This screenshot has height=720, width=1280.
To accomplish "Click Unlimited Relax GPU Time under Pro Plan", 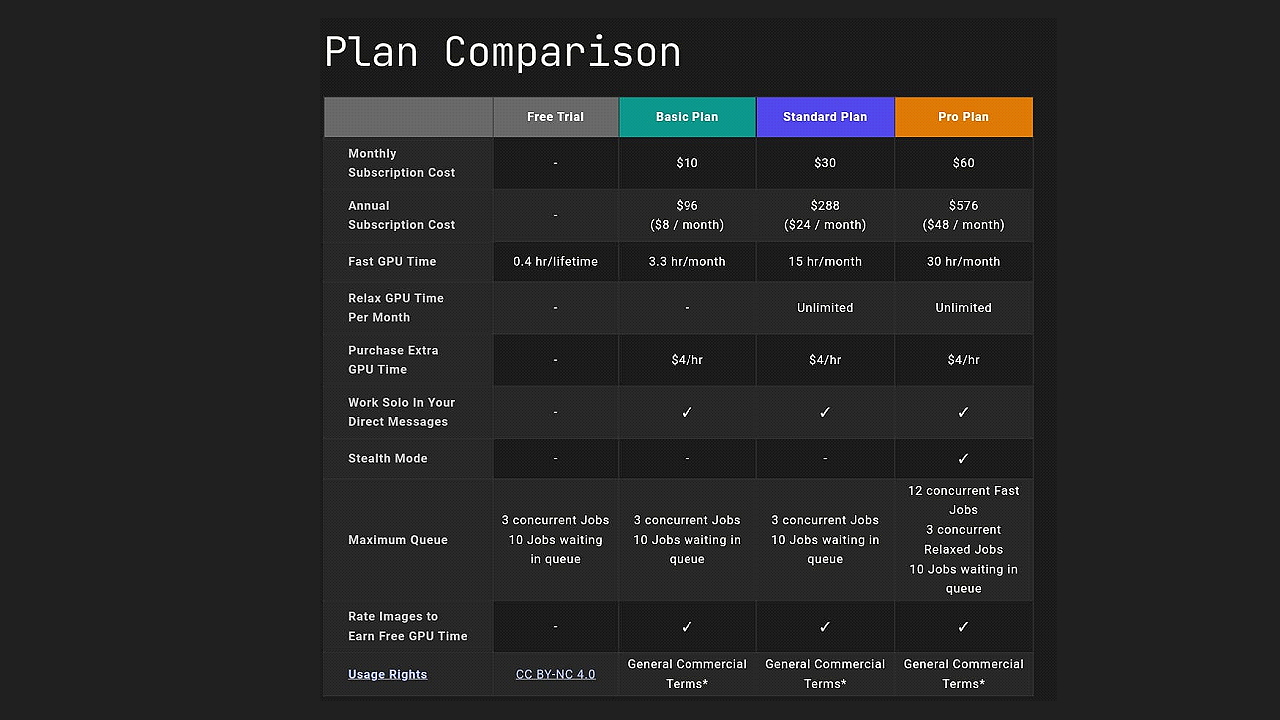I will click(x=963, y=307).
